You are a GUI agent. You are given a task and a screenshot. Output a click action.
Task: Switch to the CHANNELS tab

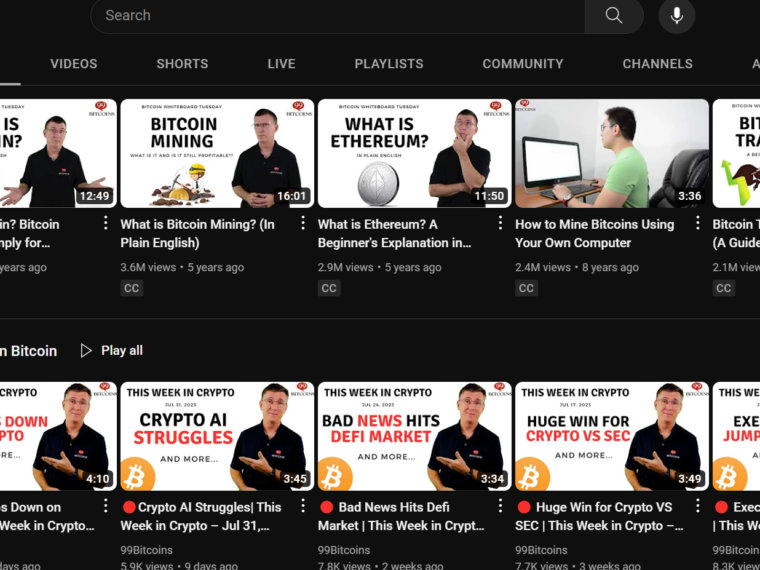[657, 63]
